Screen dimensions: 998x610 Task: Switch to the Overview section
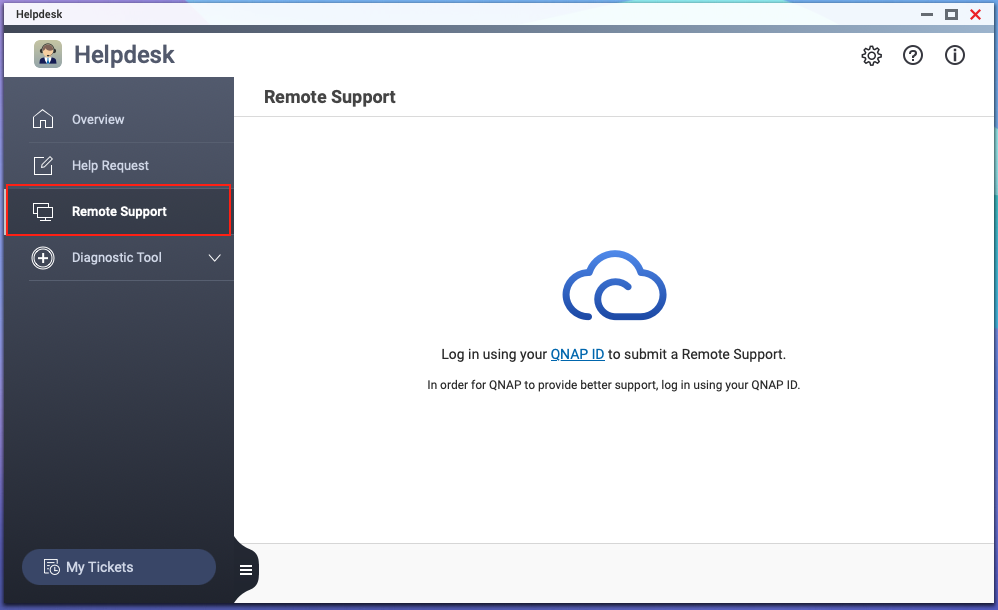click(97, 118)
